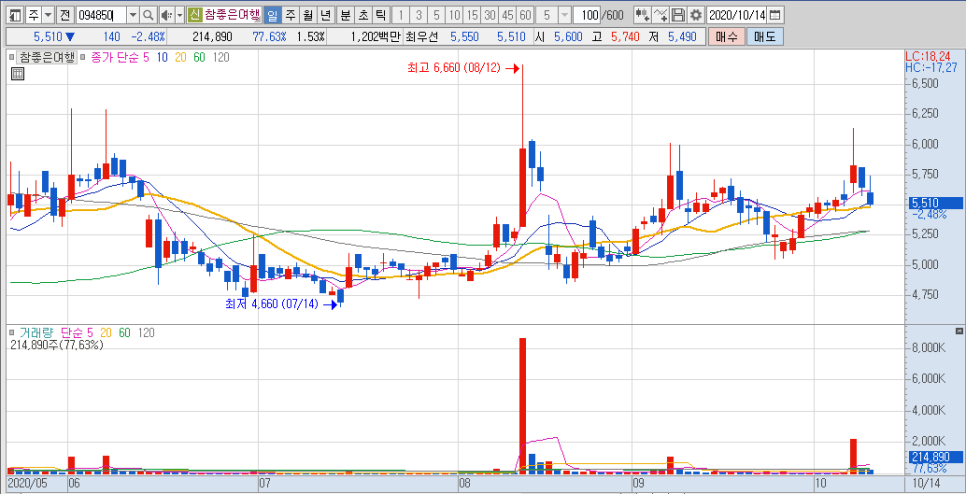Click the blue 10 moving average legend
The height and width of the screenshot is (494, 966).
click(x=164, y=57)
